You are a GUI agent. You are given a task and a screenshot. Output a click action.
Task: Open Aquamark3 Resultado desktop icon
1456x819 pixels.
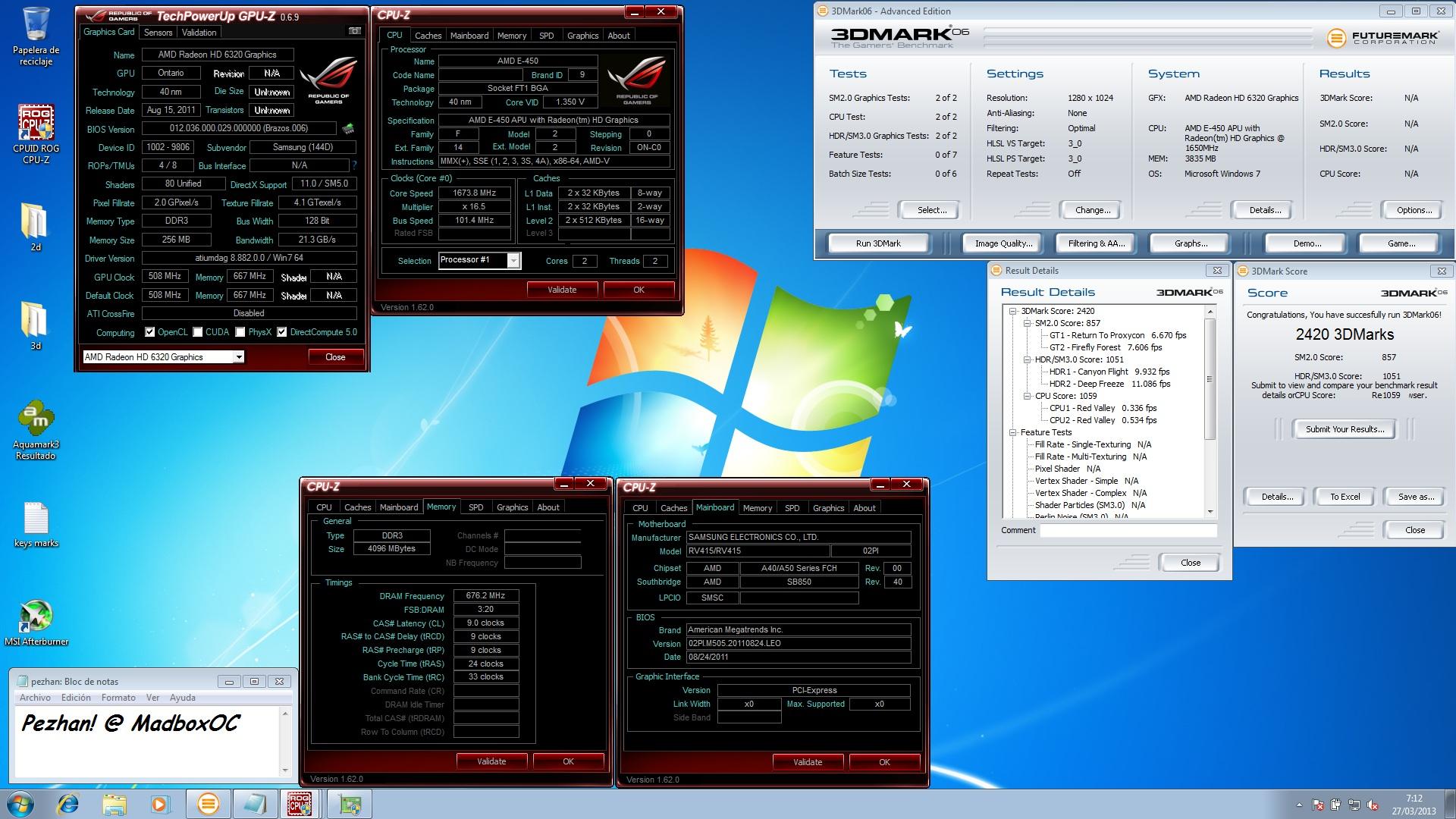coord(36,430)
